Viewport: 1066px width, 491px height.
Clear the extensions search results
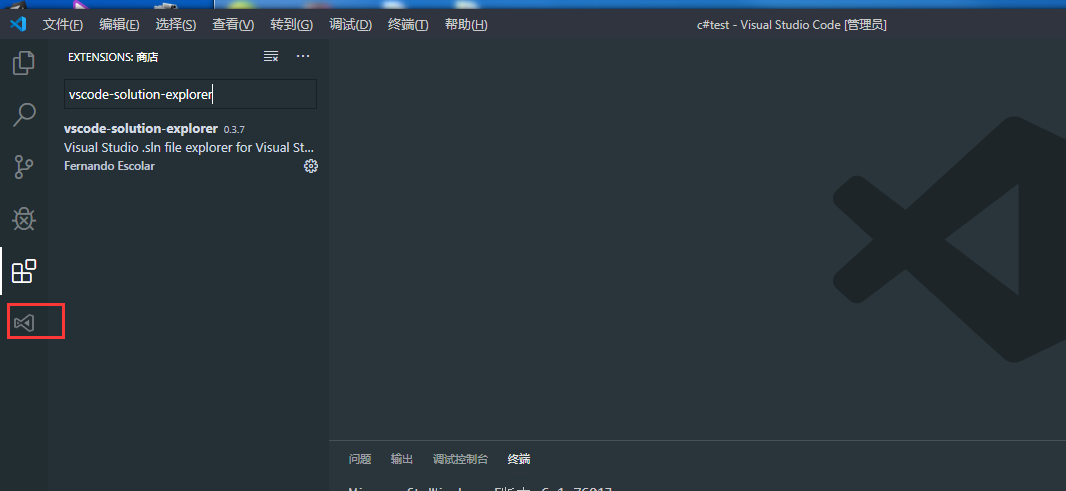tap(271, 56)
